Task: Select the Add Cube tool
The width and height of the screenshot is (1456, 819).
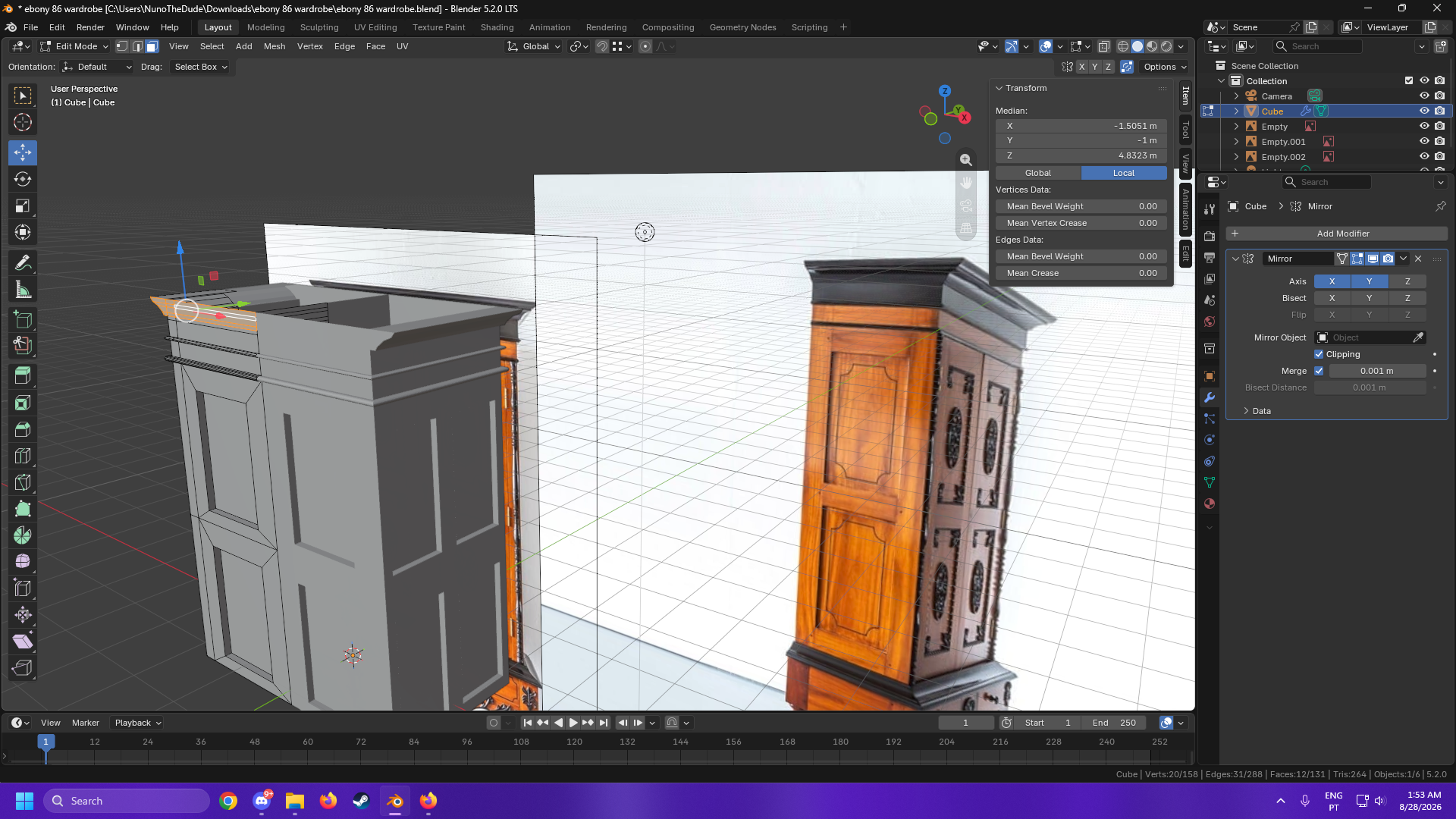Action: (x=23, y=319)
